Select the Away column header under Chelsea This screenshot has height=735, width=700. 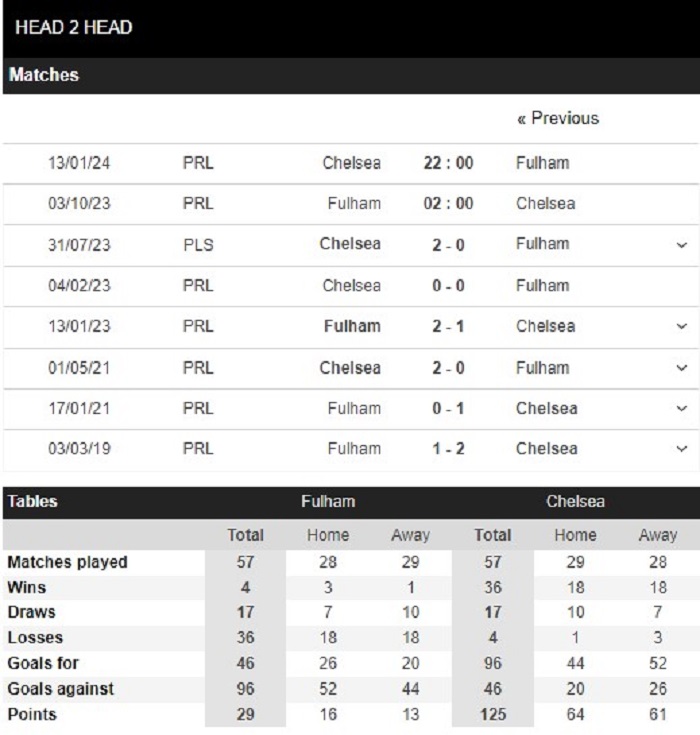(658, 536)
